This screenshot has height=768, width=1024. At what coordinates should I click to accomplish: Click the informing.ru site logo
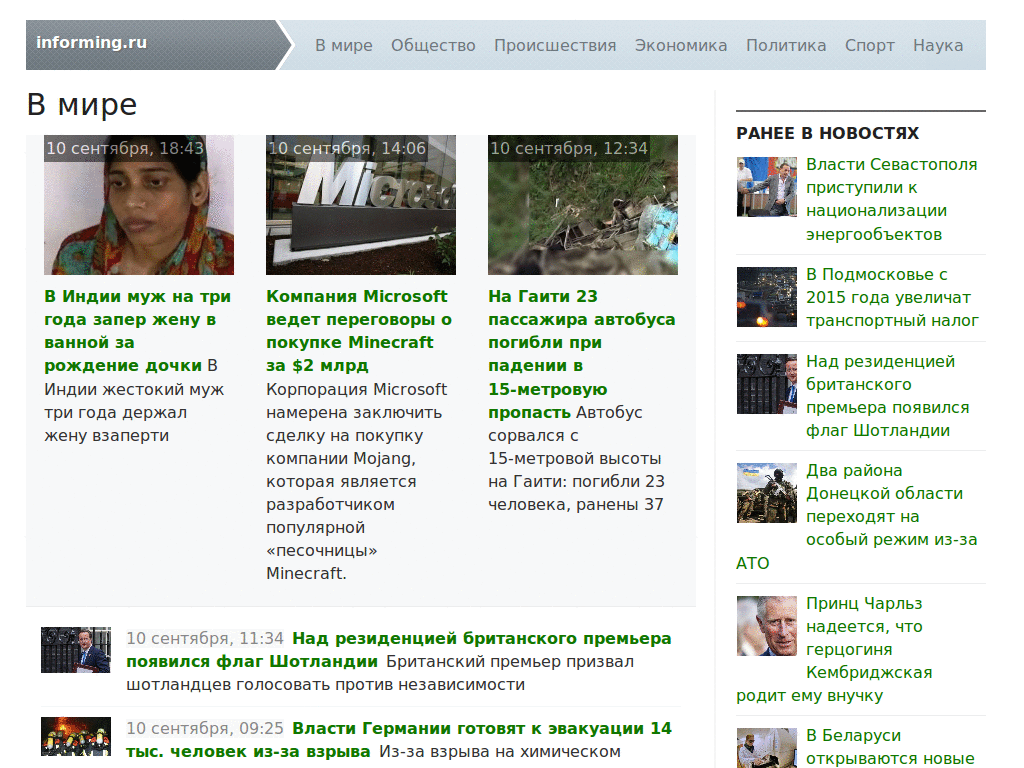[92, 43]
